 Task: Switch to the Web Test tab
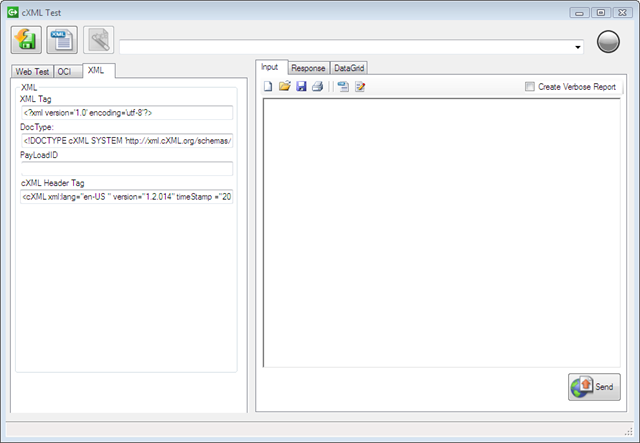(32, 71)
